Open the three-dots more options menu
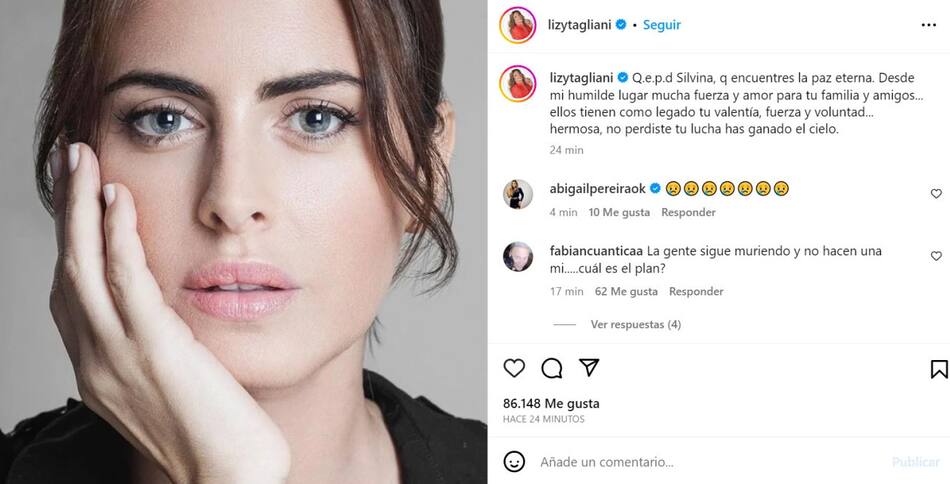The width and height of the screenshot is (950, 484). [929, 25]
